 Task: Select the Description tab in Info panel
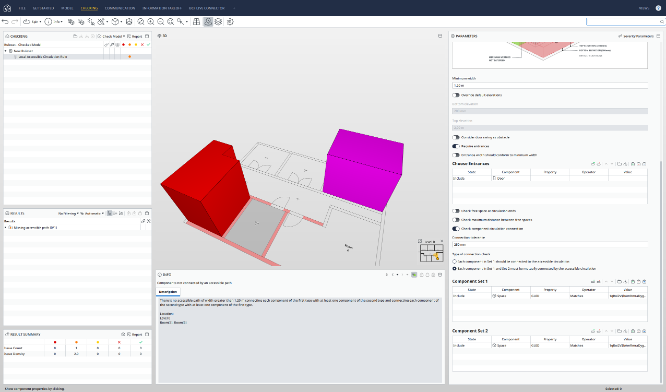point(168,292)
